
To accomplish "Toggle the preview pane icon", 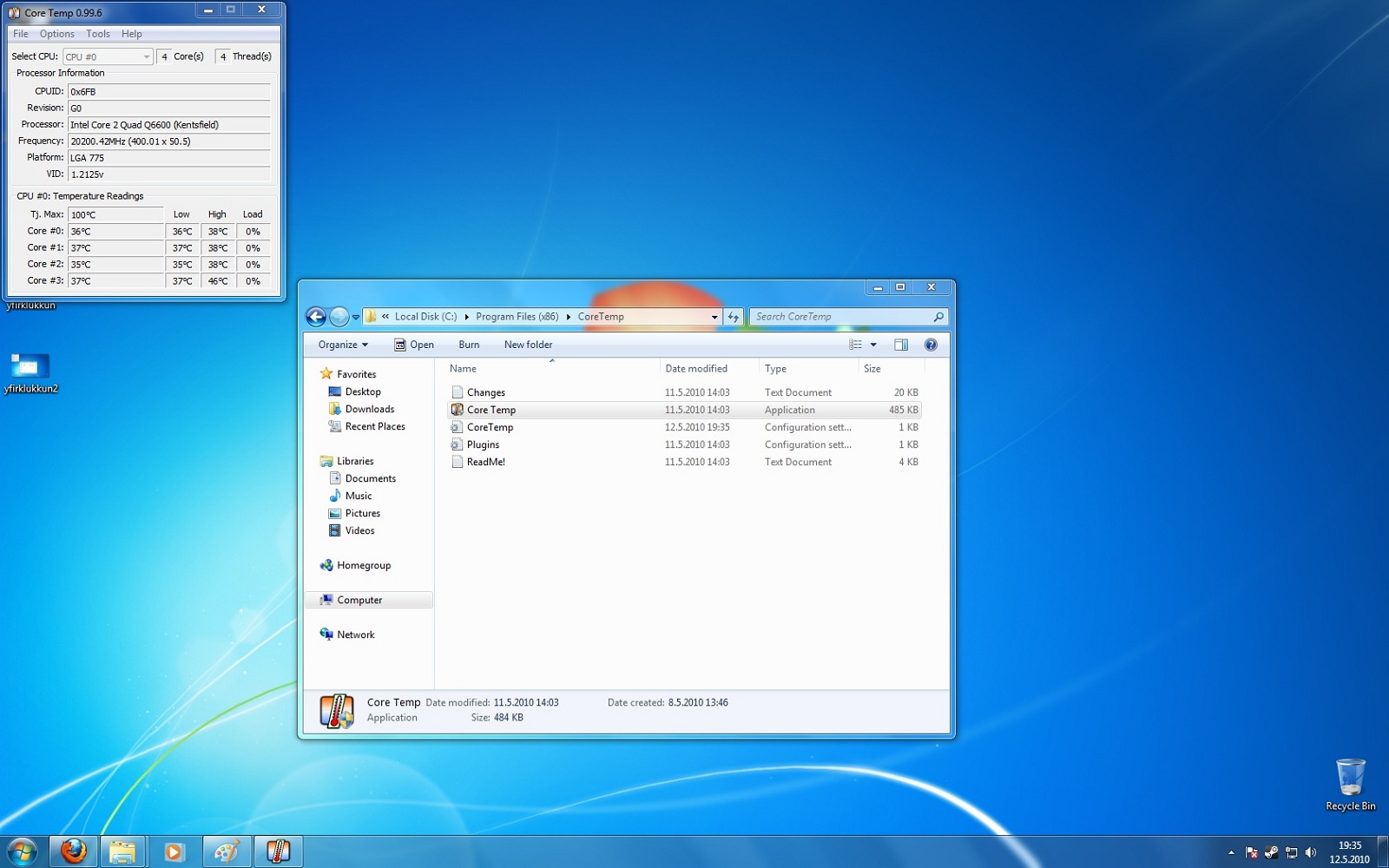I will click(x=901, y=345).
